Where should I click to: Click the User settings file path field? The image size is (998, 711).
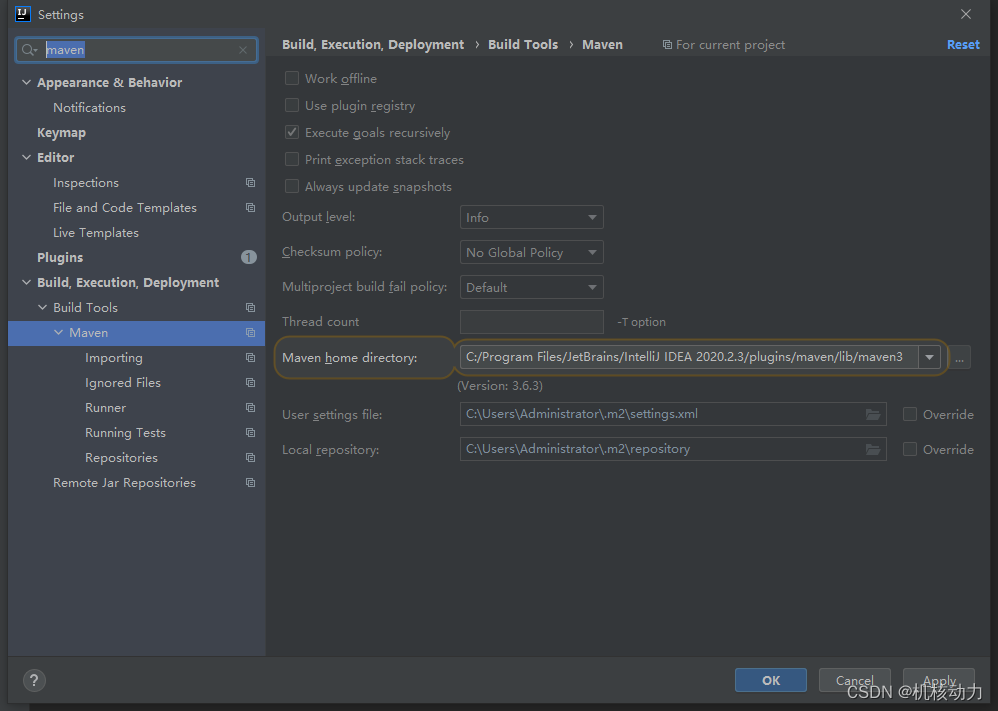(673, 414)
